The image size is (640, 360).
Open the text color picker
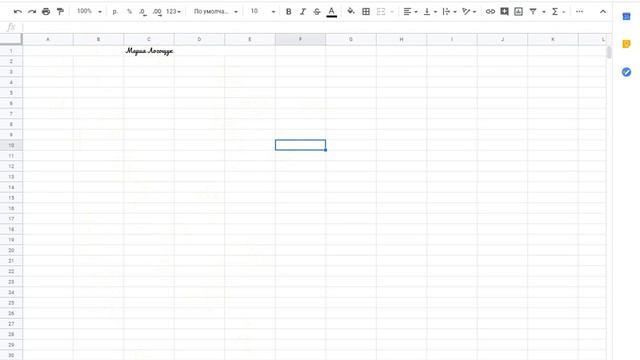pyautogui.click(x=332, y=12)
